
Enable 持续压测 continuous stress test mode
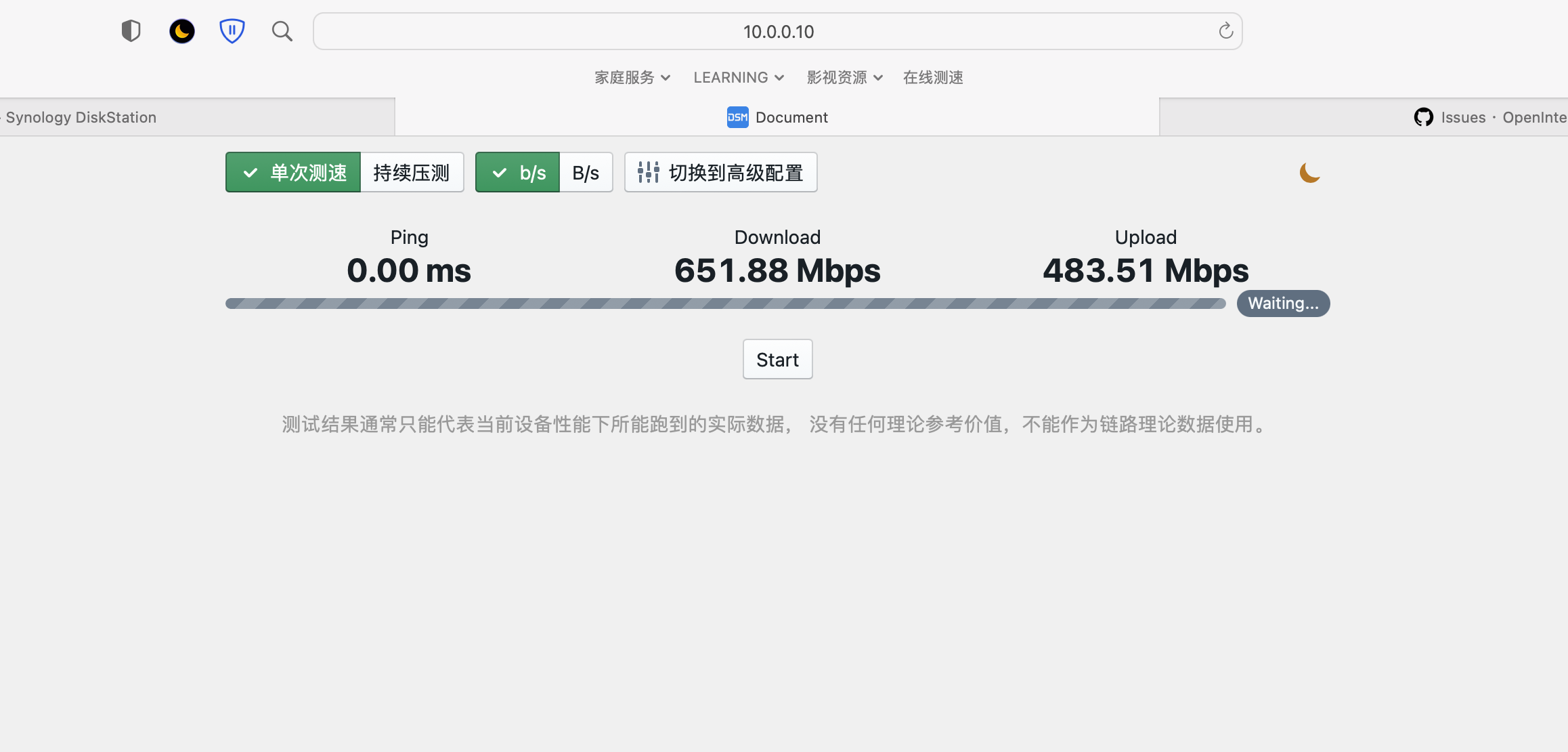[x=410, y=172]
